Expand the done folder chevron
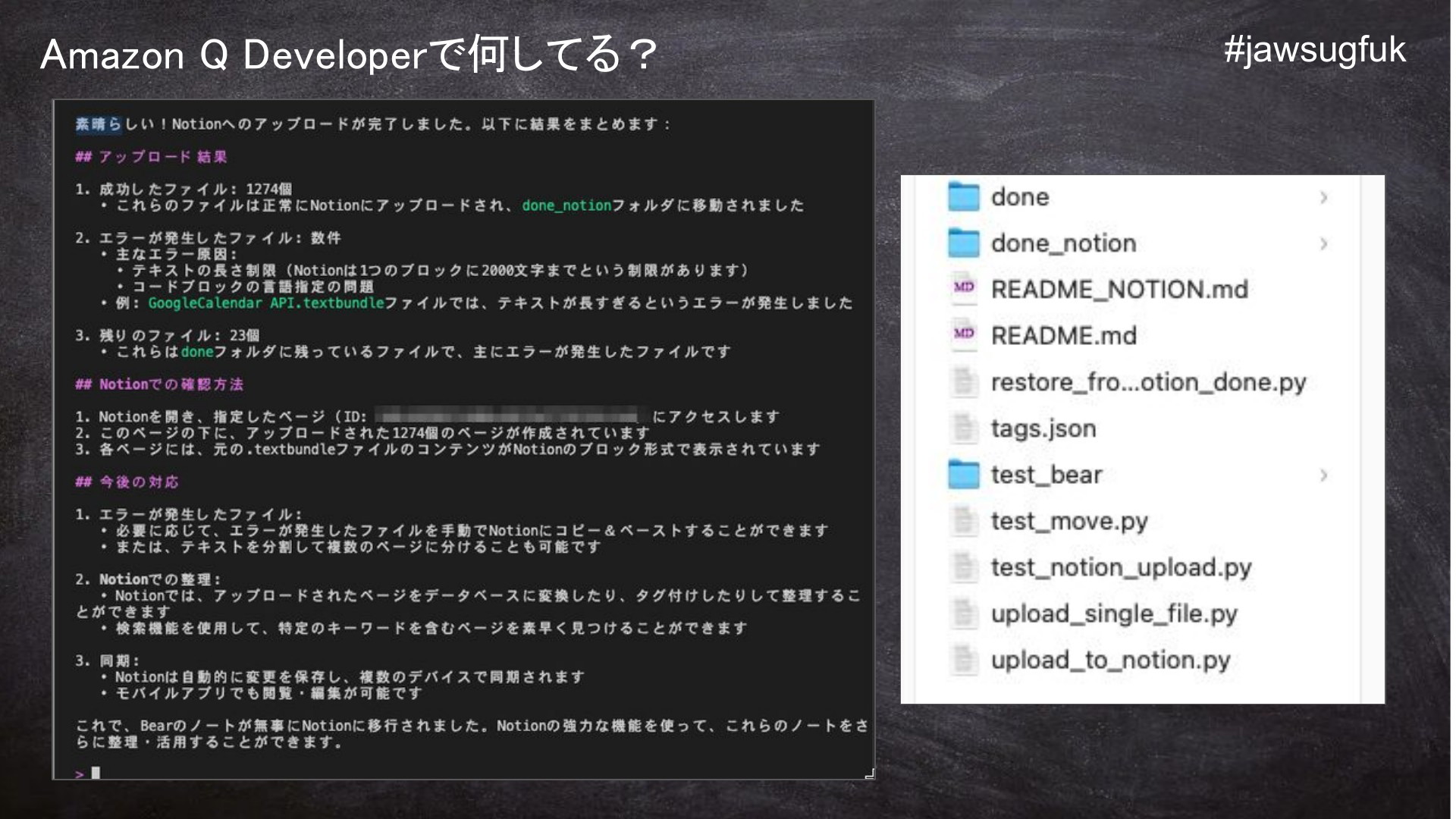1456x819 pixels. [1323, 197]
